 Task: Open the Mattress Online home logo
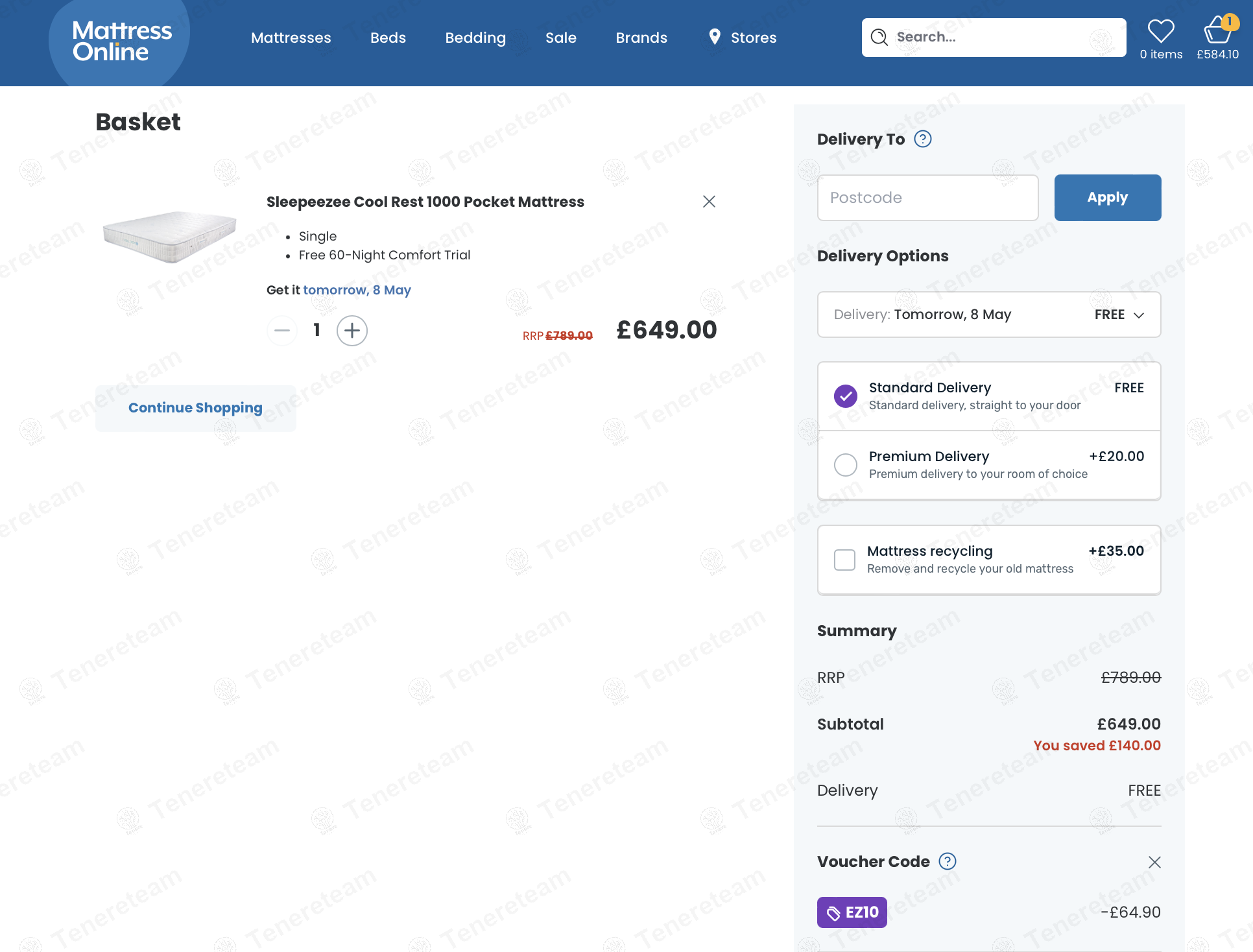pyautogui.click(x=122, y=41)
